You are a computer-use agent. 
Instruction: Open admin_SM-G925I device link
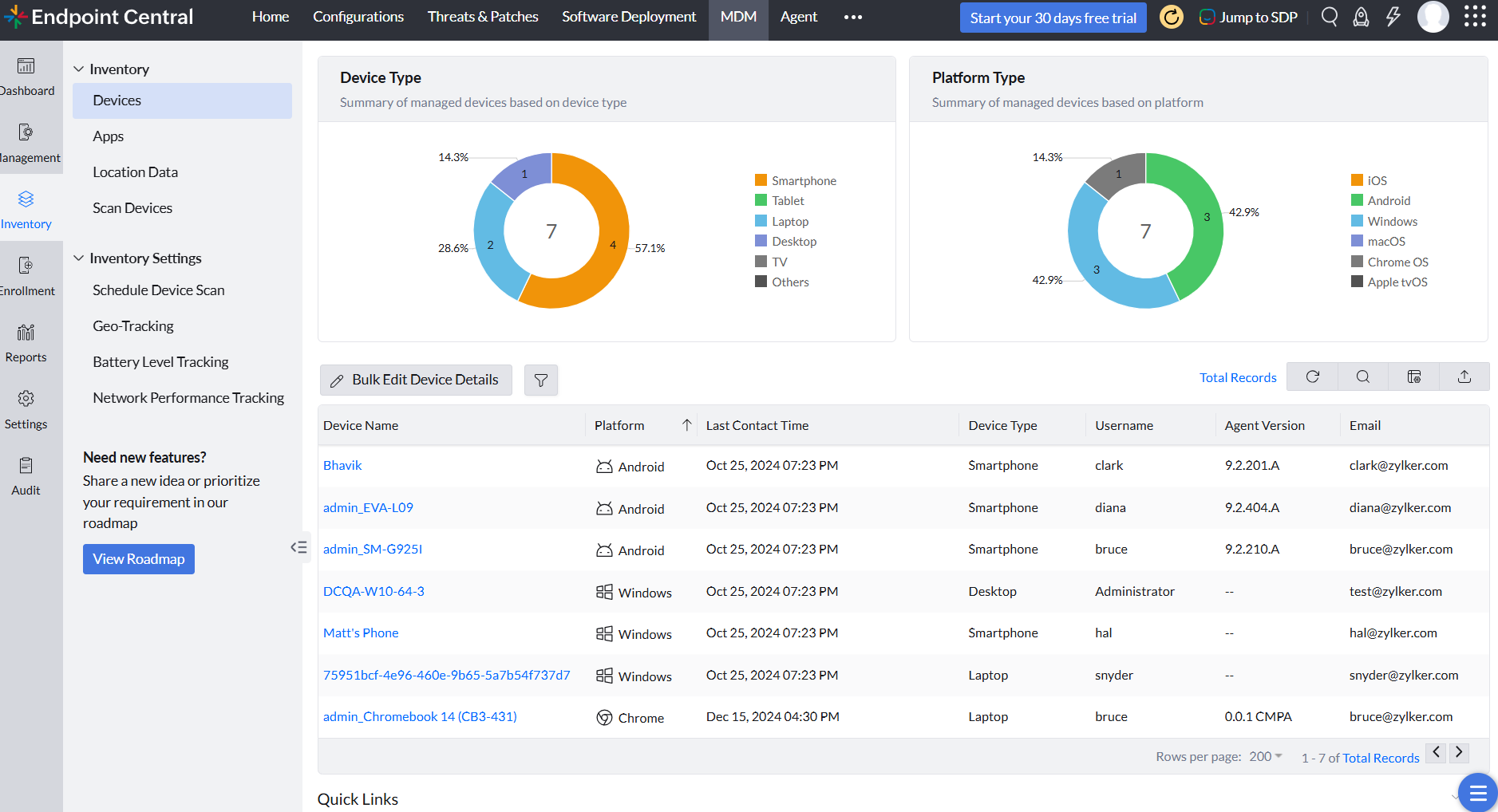click(x=373, y=550)
